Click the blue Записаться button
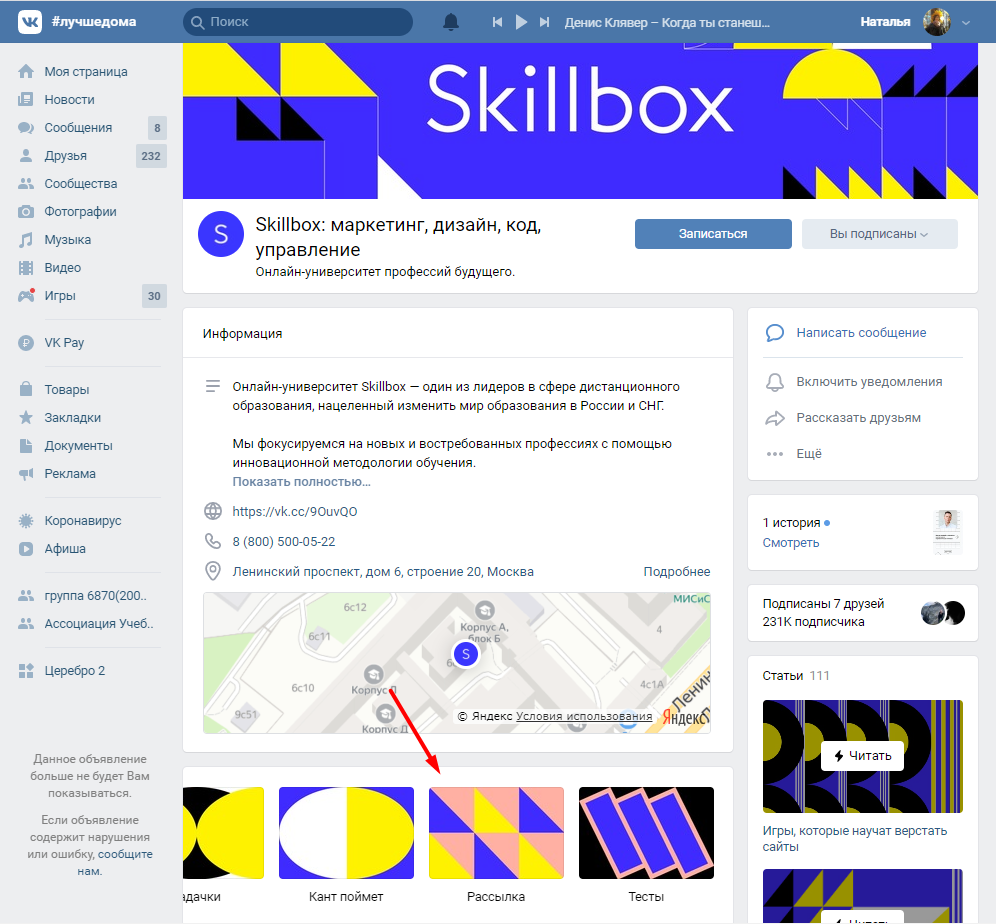The width and height of the screenshot is (996, 924). tap(713, 234)
